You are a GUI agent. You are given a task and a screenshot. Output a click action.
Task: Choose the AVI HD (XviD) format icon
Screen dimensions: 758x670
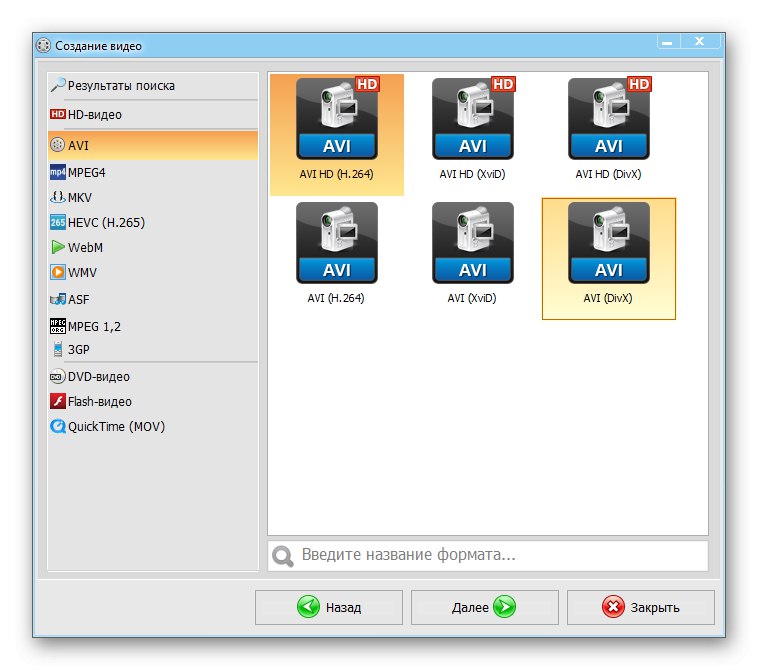473,118
